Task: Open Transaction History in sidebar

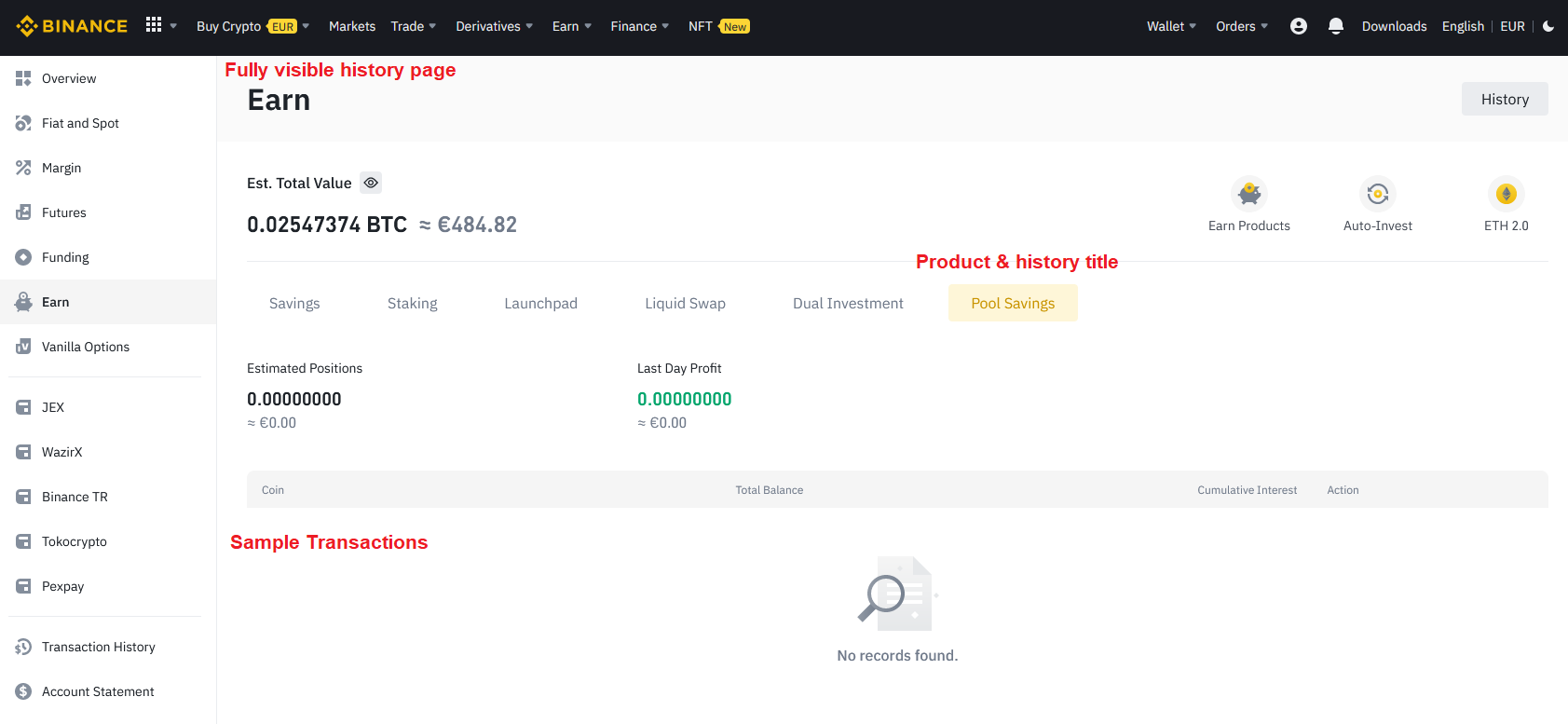Action: [x=108, y=647]
